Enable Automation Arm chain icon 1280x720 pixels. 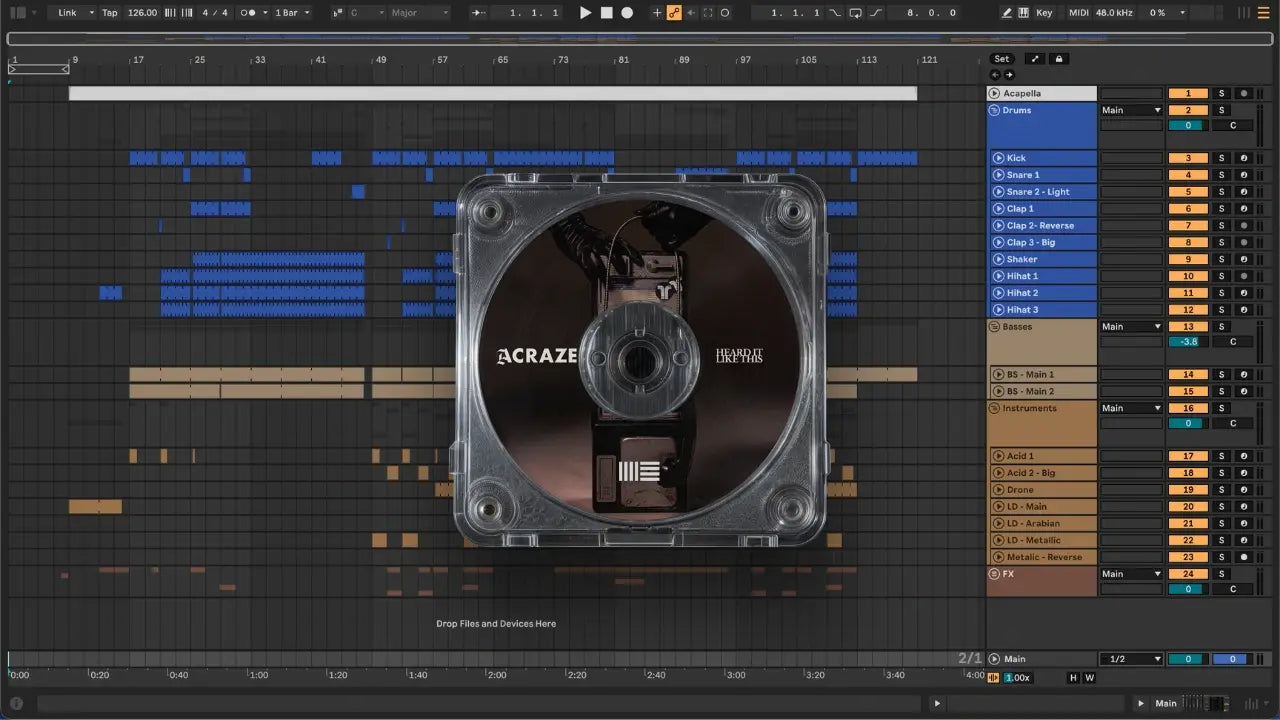tap(674, 13)
